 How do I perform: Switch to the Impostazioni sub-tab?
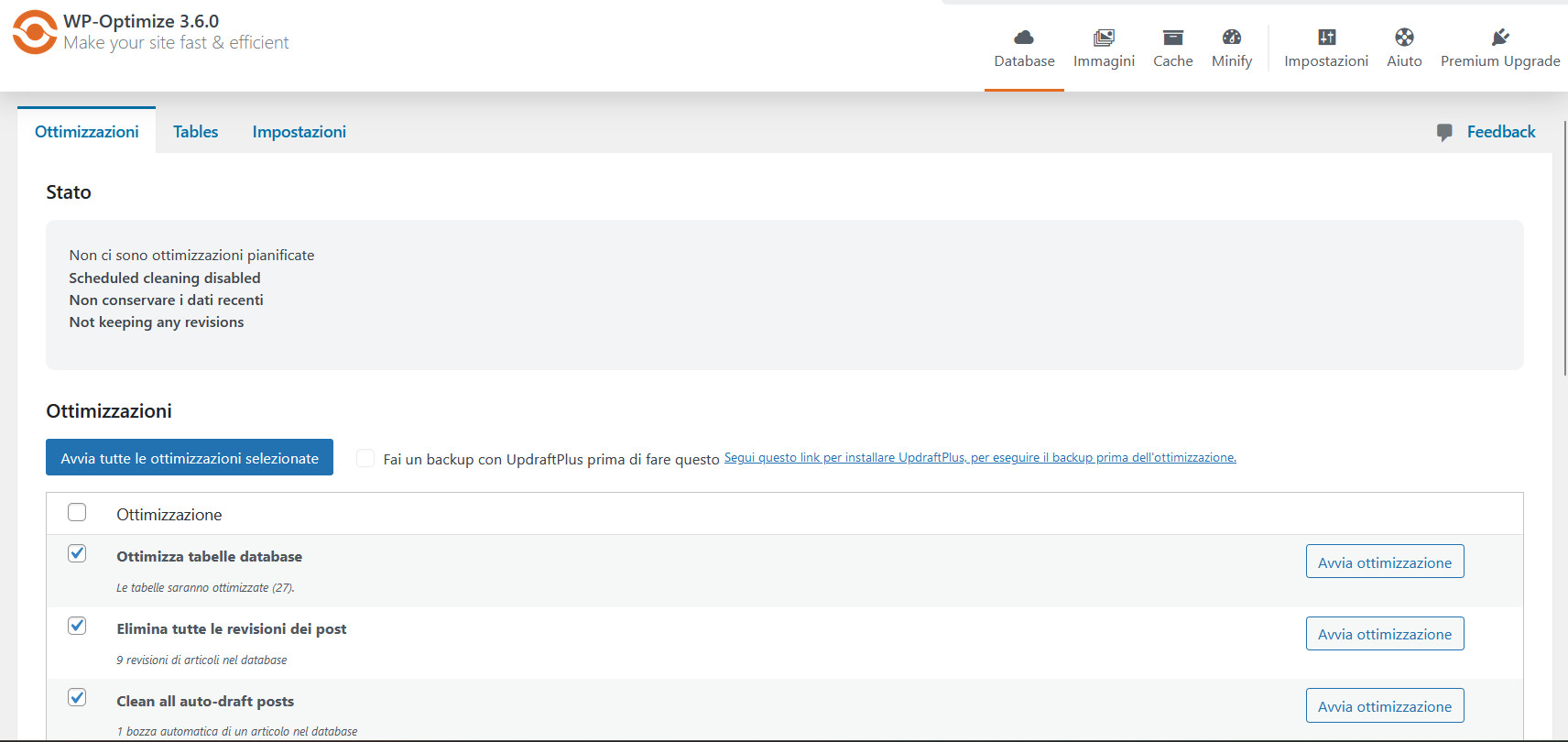tap(299, 132)
